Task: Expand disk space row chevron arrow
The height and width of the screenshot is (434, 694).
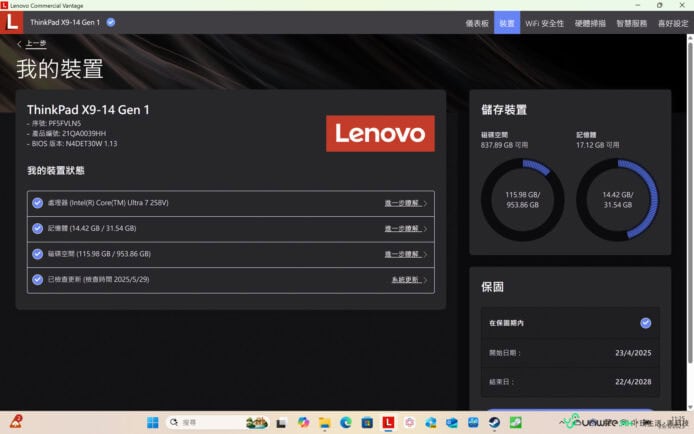Action: point(425,254)
